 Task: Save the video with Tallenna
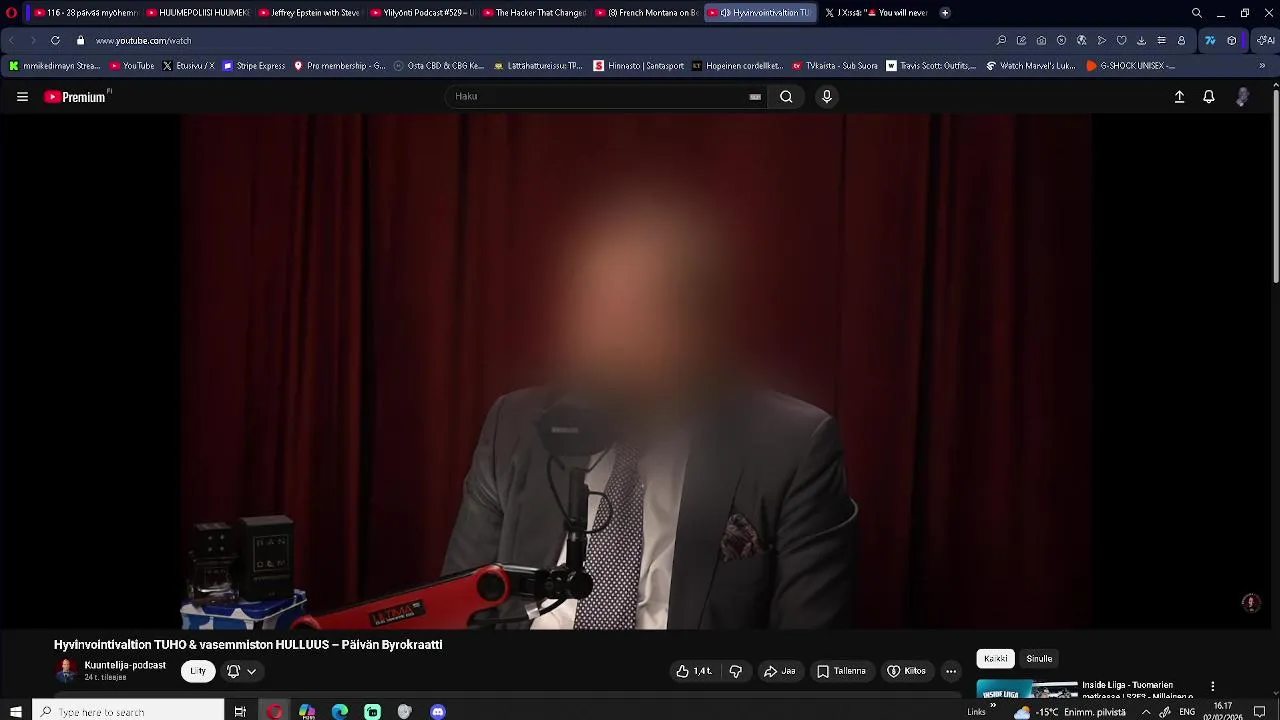tap(841, 671)
